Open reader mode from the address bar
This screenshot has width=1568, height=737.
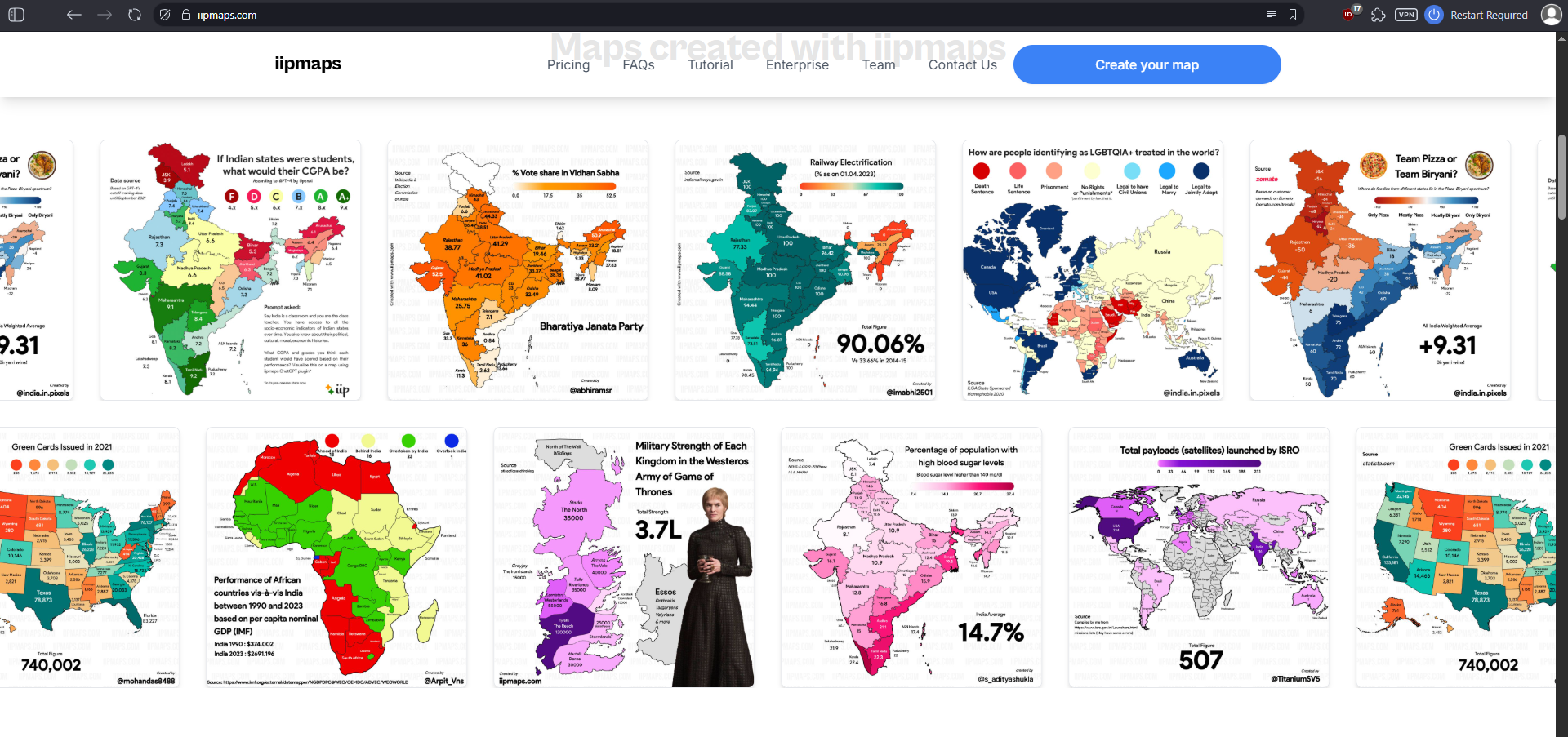click(1271, 15)
